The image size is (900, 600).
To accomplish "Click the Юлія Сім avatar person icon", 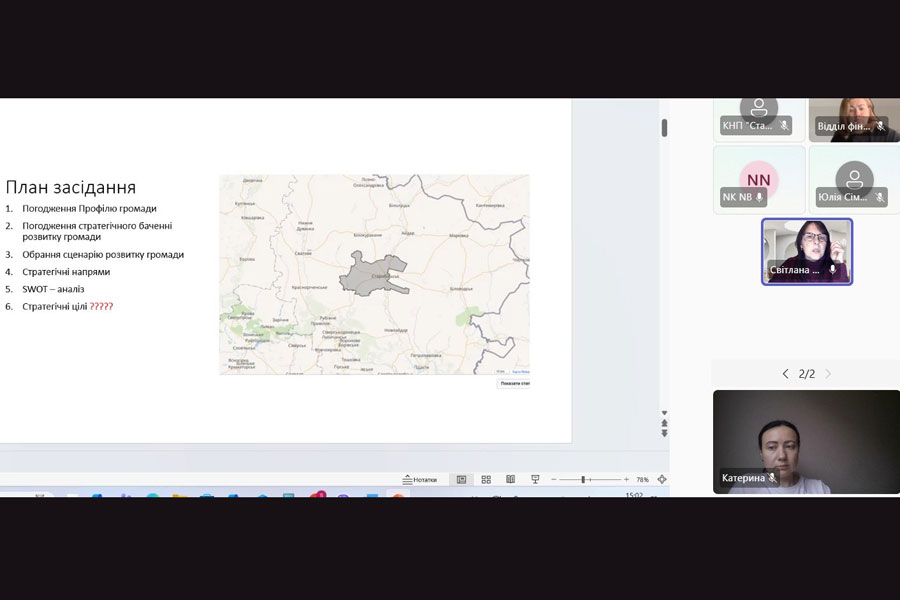I will tap(854, 179).
